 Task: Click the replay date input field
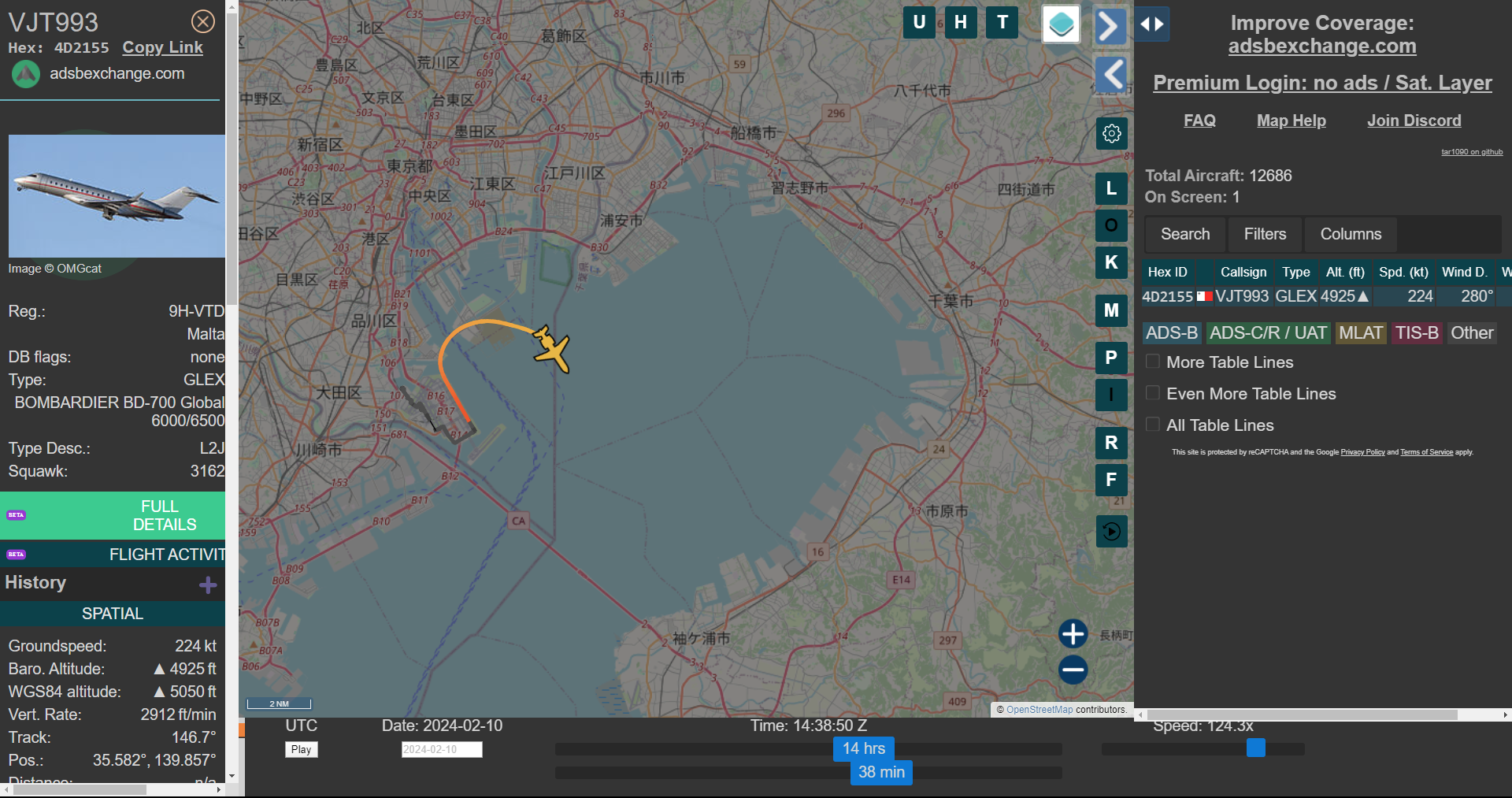442,749
